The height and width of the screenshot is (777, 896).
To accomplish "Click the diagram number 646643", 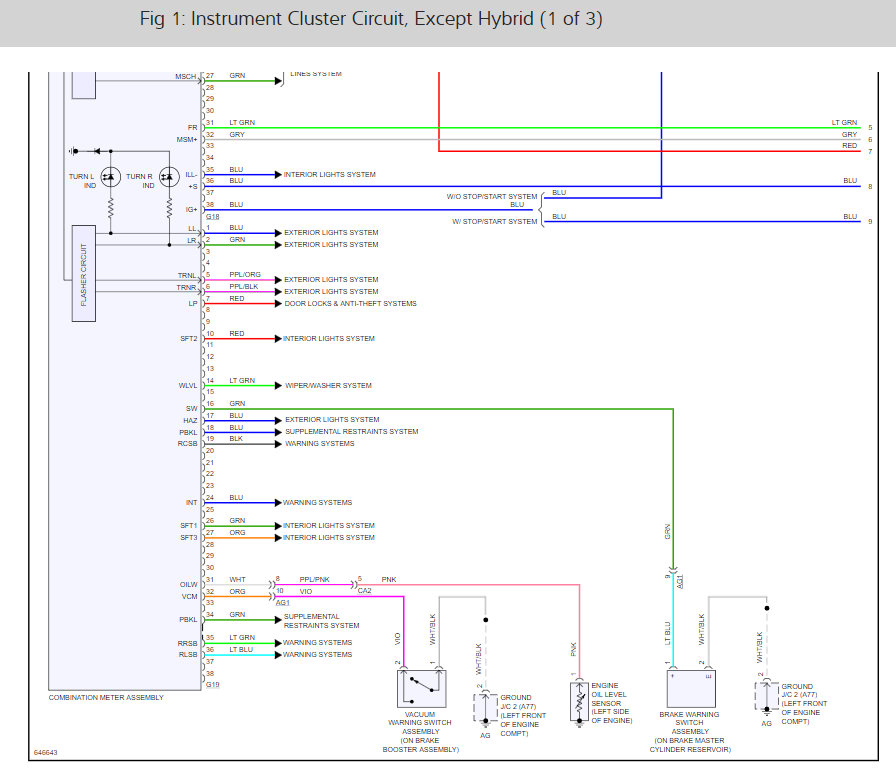I will pos(45,752).
